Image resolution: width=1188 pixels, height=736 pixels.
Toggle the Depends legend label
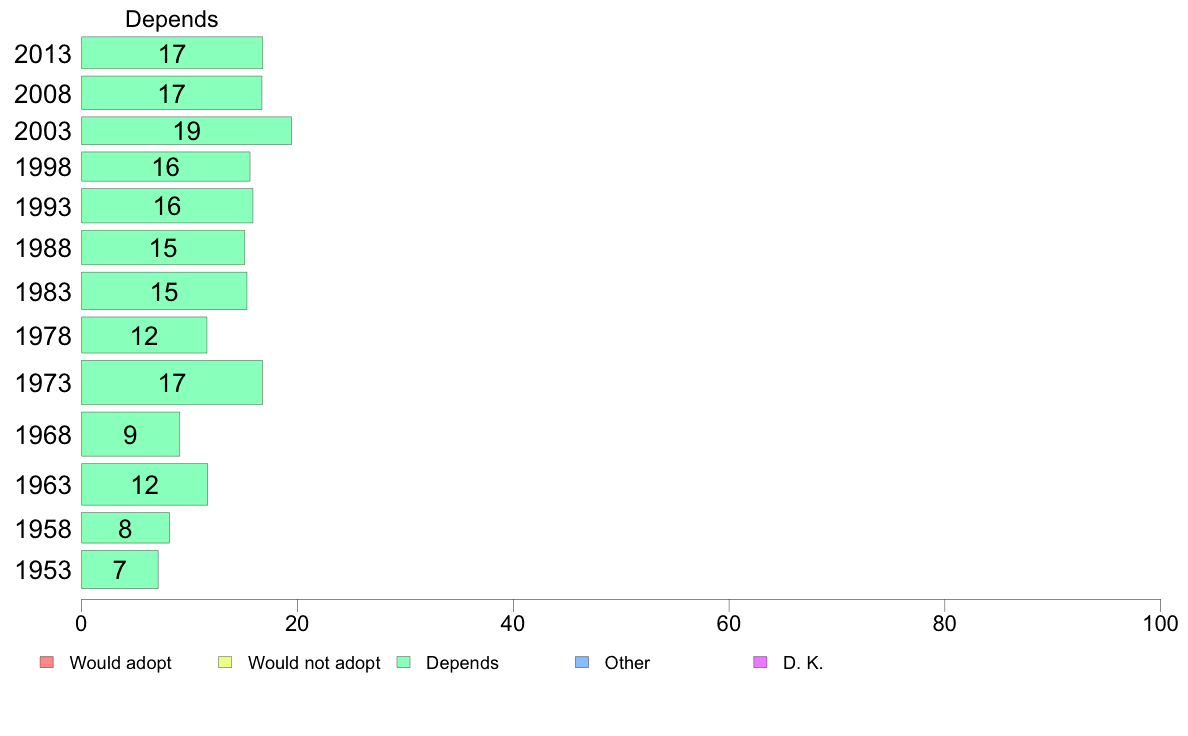tap(462, 663)
